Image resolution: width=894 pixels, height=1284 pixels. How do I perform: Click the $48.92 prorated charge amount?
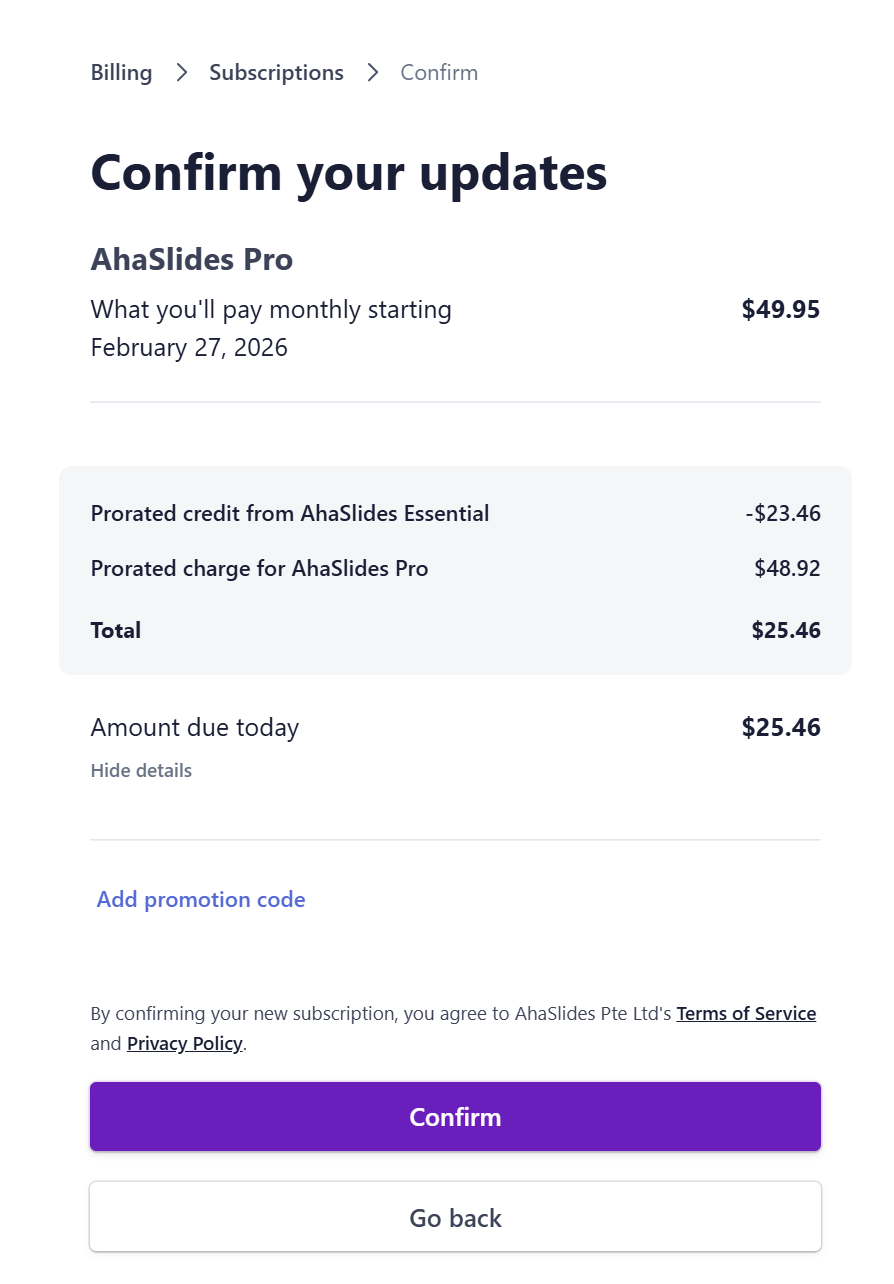(787, 569)
